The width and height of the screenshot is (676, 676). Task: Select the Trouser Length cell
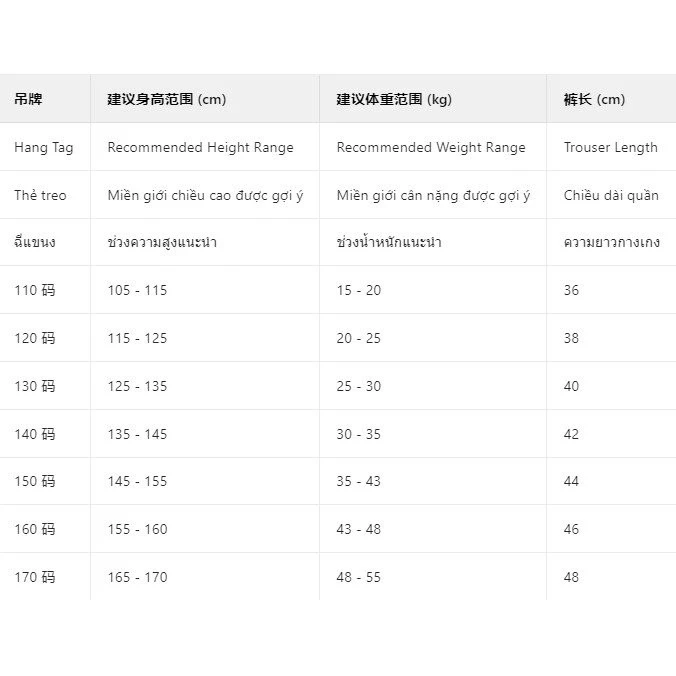[x=610, y=147]
